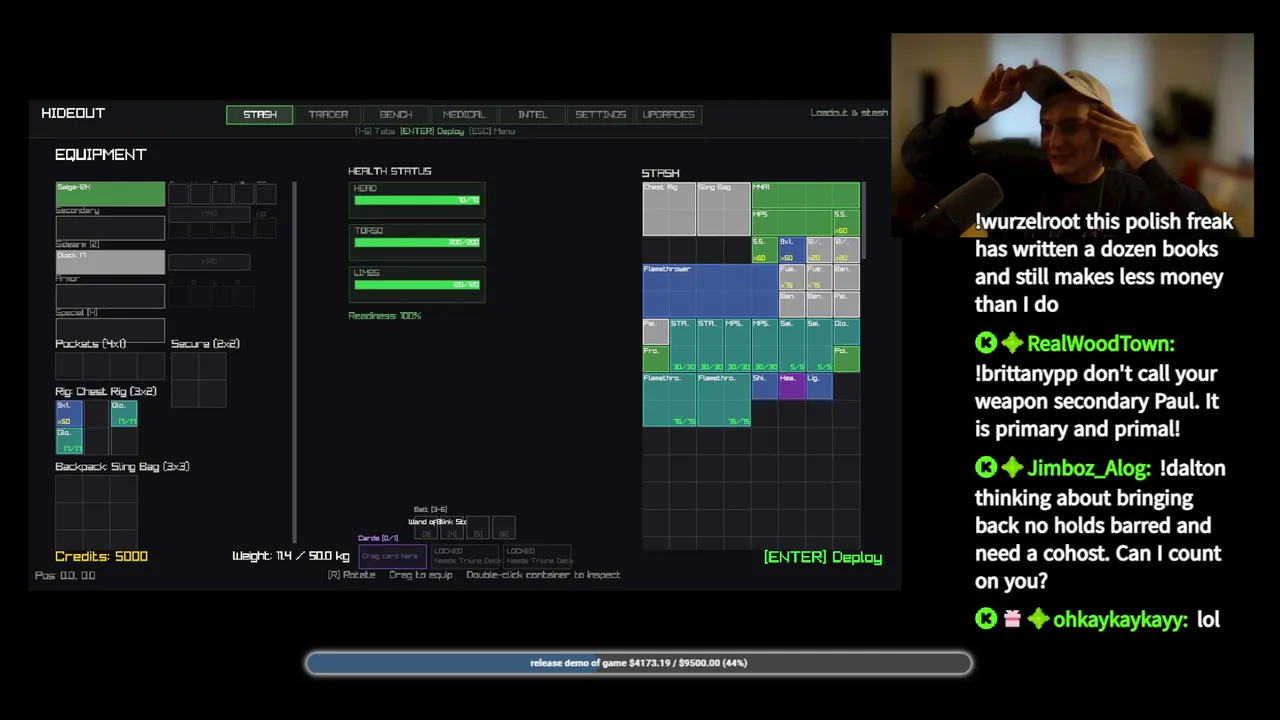Select the blue Flamethrower in stash
This screenshot has width=1280, height=720.
(710, 290)
